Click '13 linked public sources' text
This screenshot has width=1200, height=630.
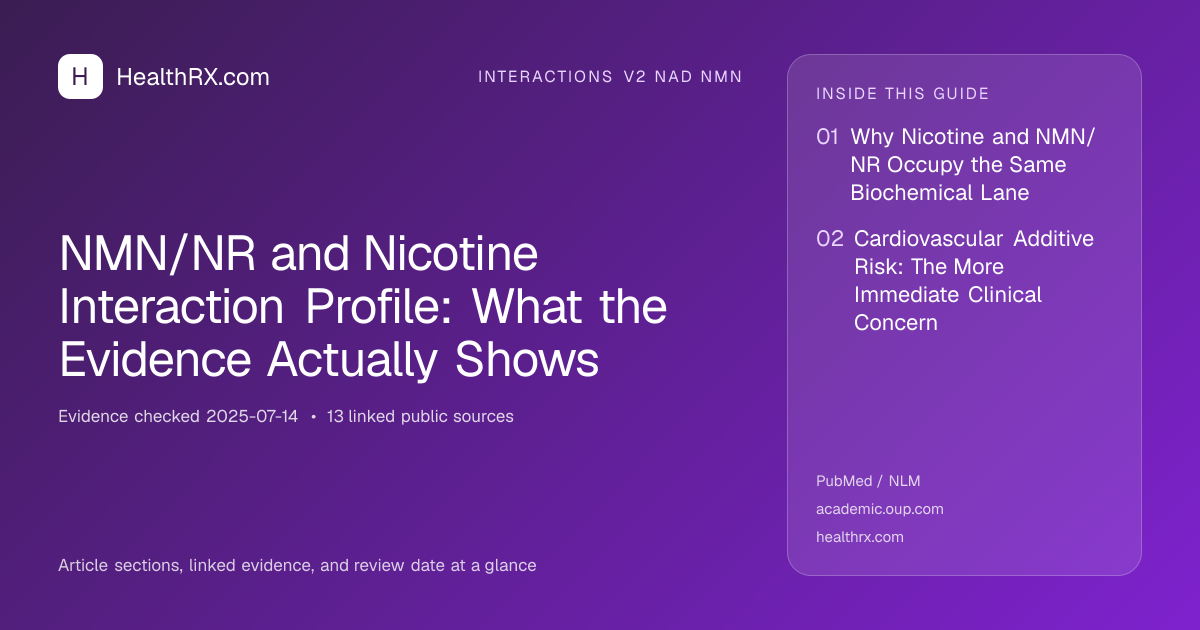420,416
